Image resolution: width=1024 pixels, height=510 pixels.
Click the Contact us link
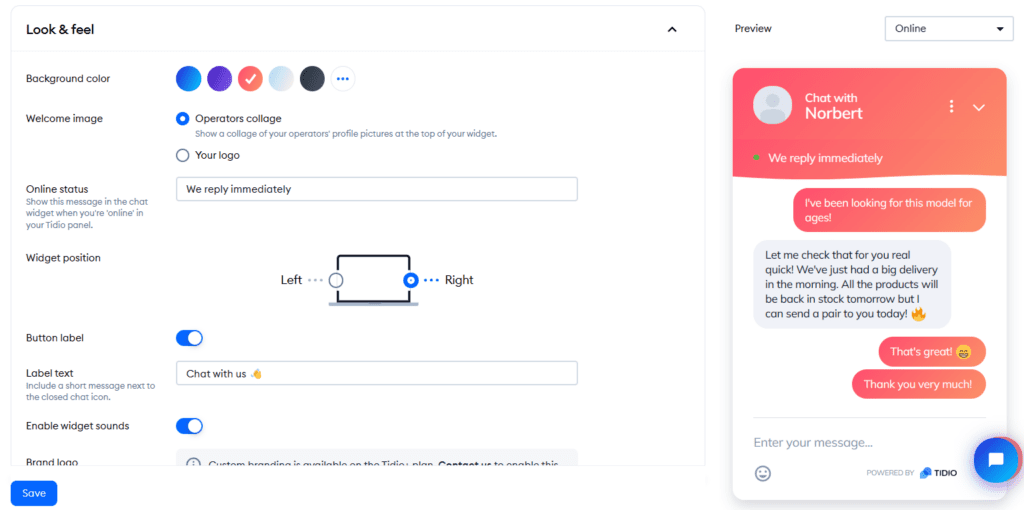coord(464,465)
